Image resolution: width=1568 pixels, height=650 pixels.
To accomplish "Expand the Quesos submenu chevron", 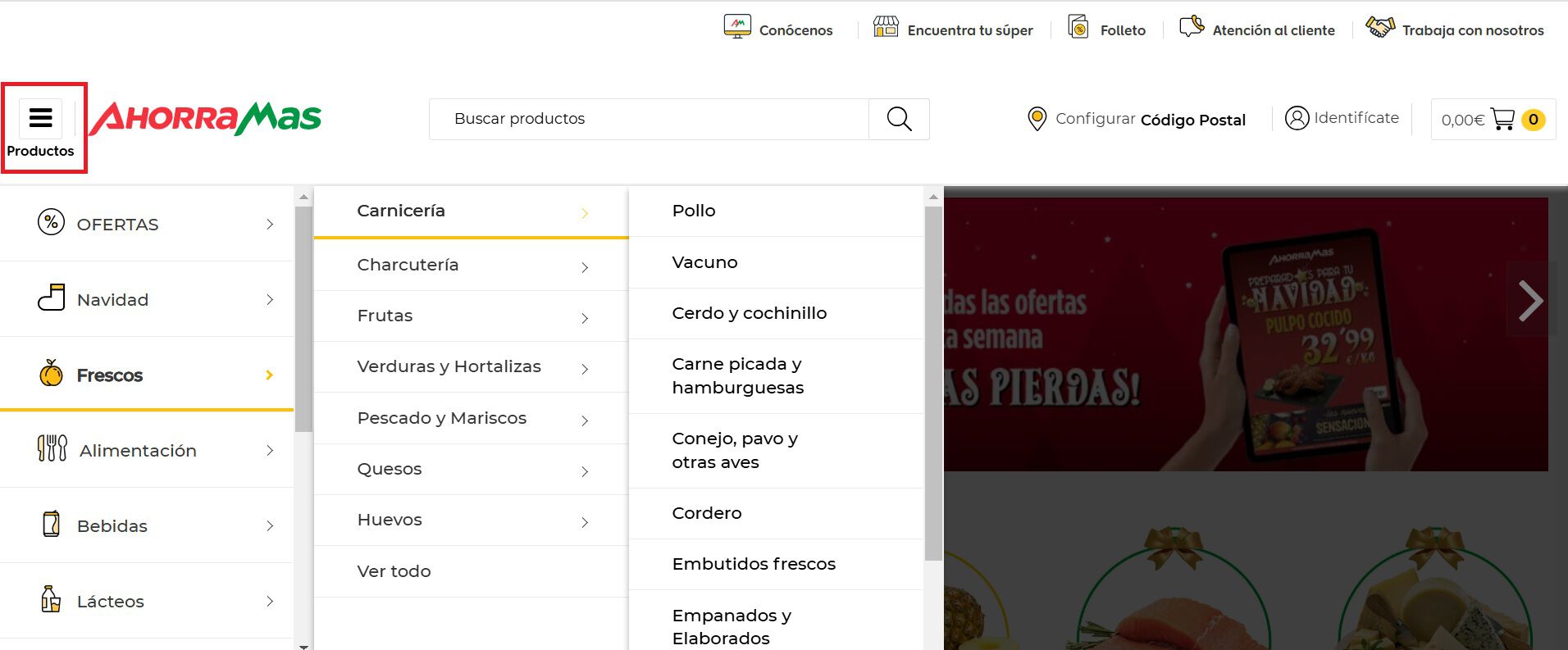I will coord(585,471).
